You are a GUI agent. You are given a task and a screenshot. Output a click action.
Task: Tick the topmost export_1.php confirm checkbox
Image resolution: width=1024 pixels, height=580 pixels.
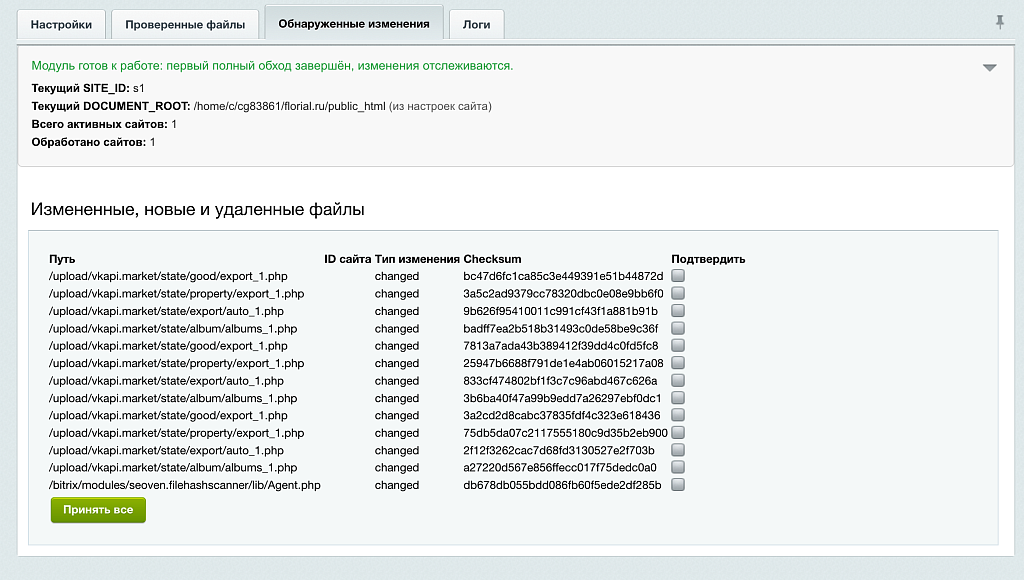pyautogui.click(x=679, y=276)
